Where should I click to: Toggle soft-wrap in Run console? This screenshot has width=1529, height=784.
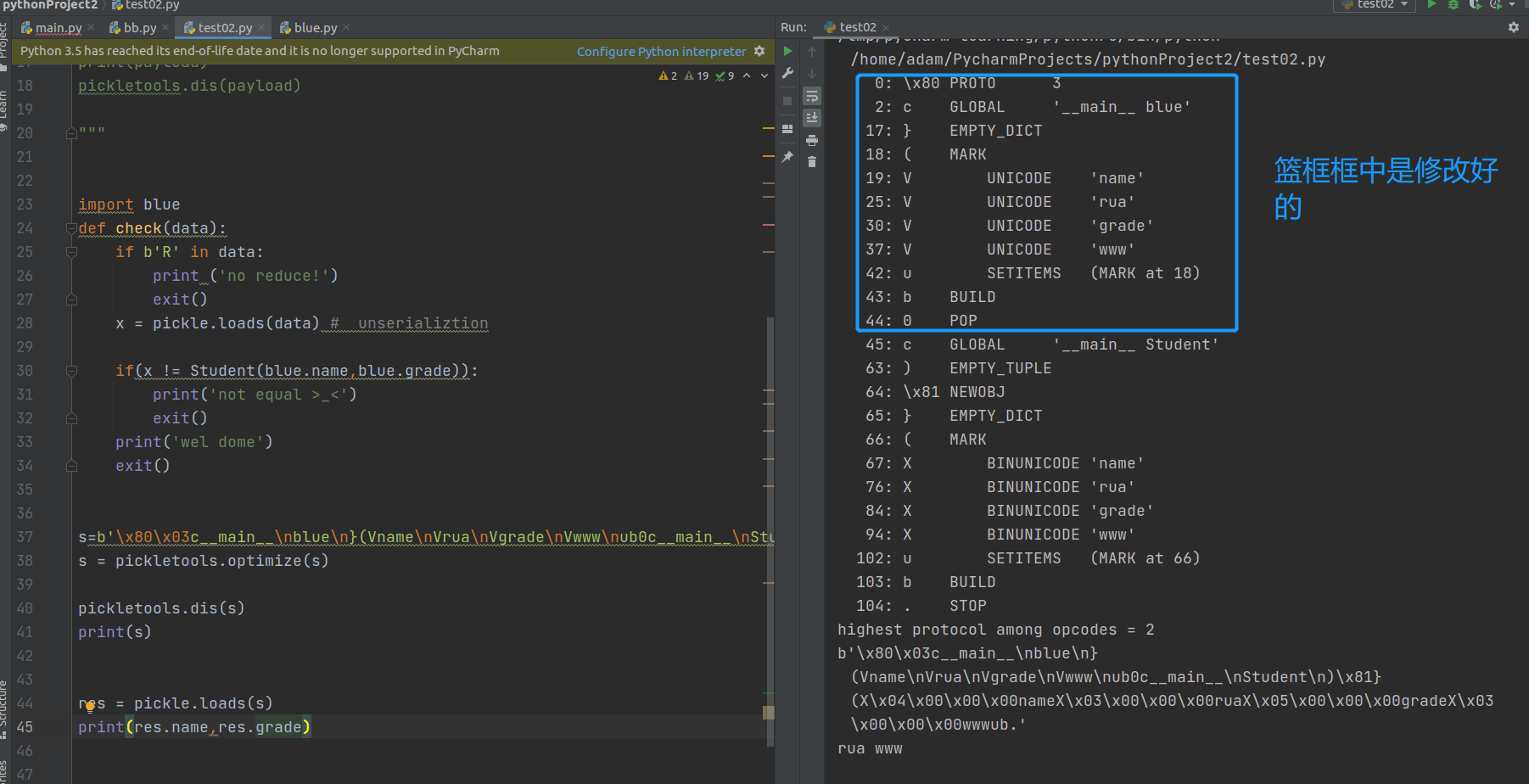coord(812,96)
